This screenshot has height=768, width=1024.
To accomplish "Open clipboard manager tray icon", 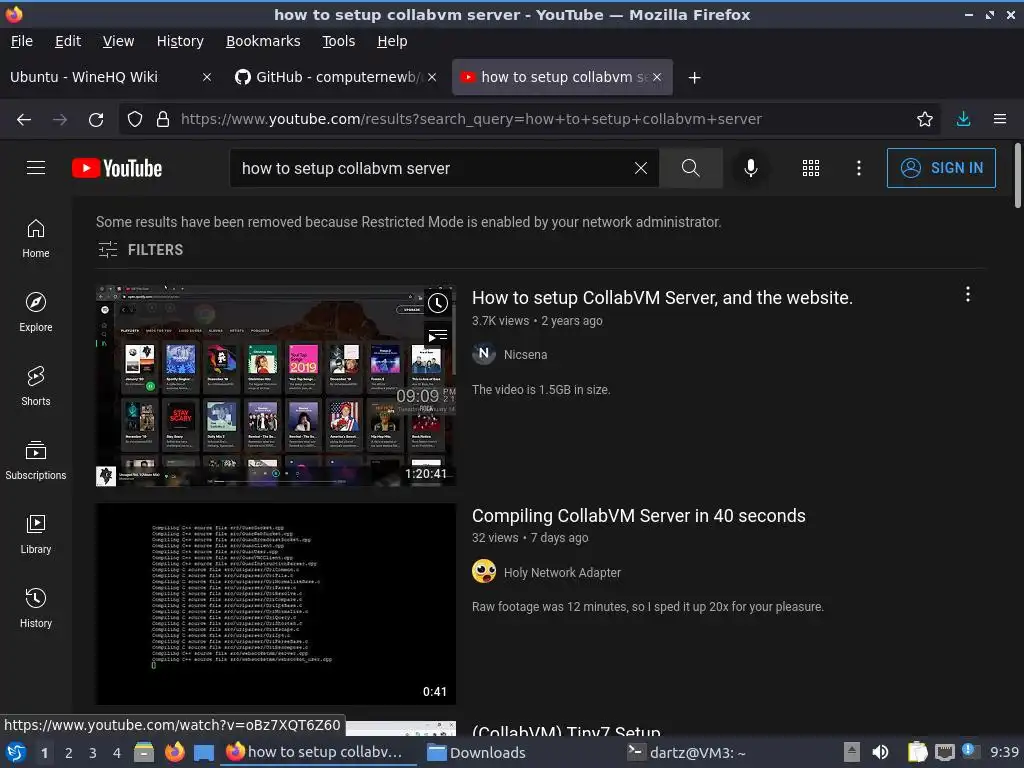I will coord(918,752).
